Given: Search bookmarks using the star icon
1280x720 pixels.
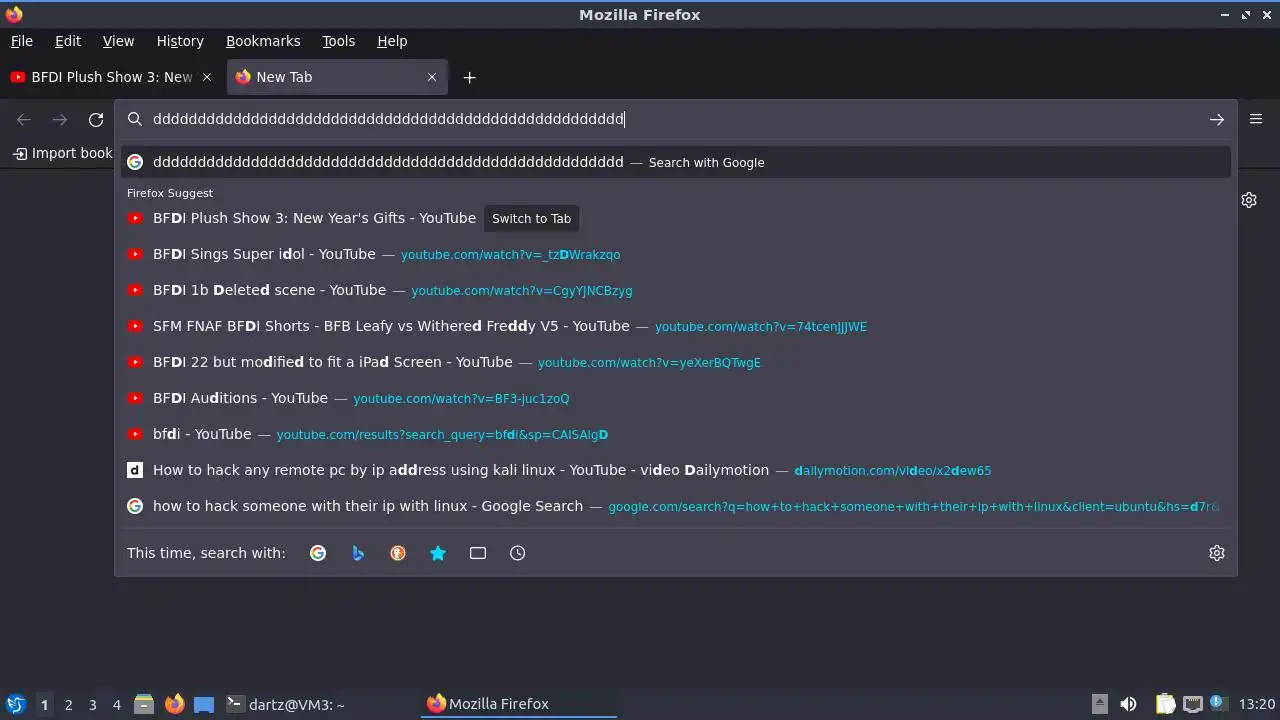Looking at the screenshot, I should pyautogui.click(x=438, y=553).
